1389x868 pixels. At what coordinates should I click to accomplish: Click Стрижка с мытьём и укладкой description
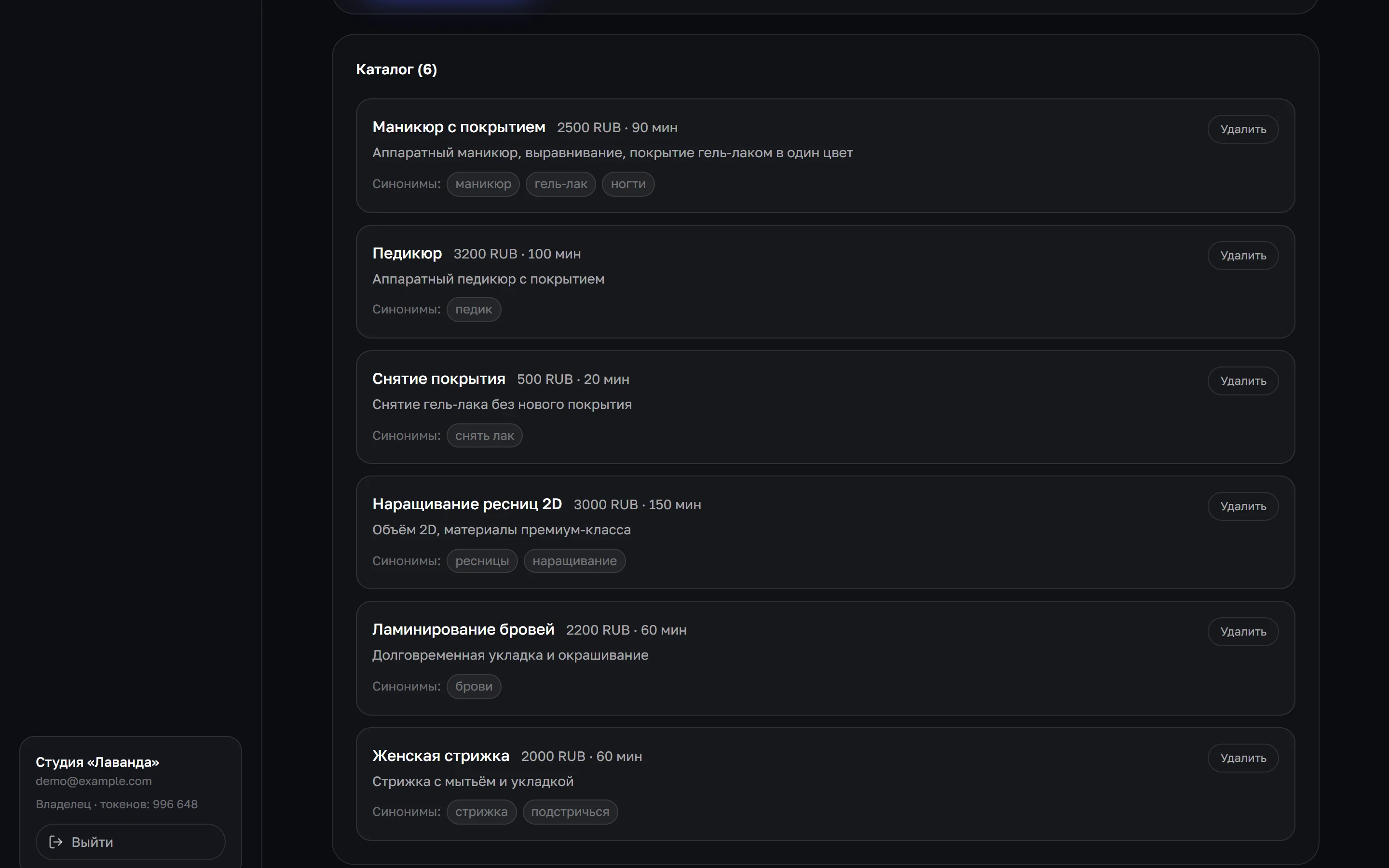pyautogui.click(x=472, y=781)
